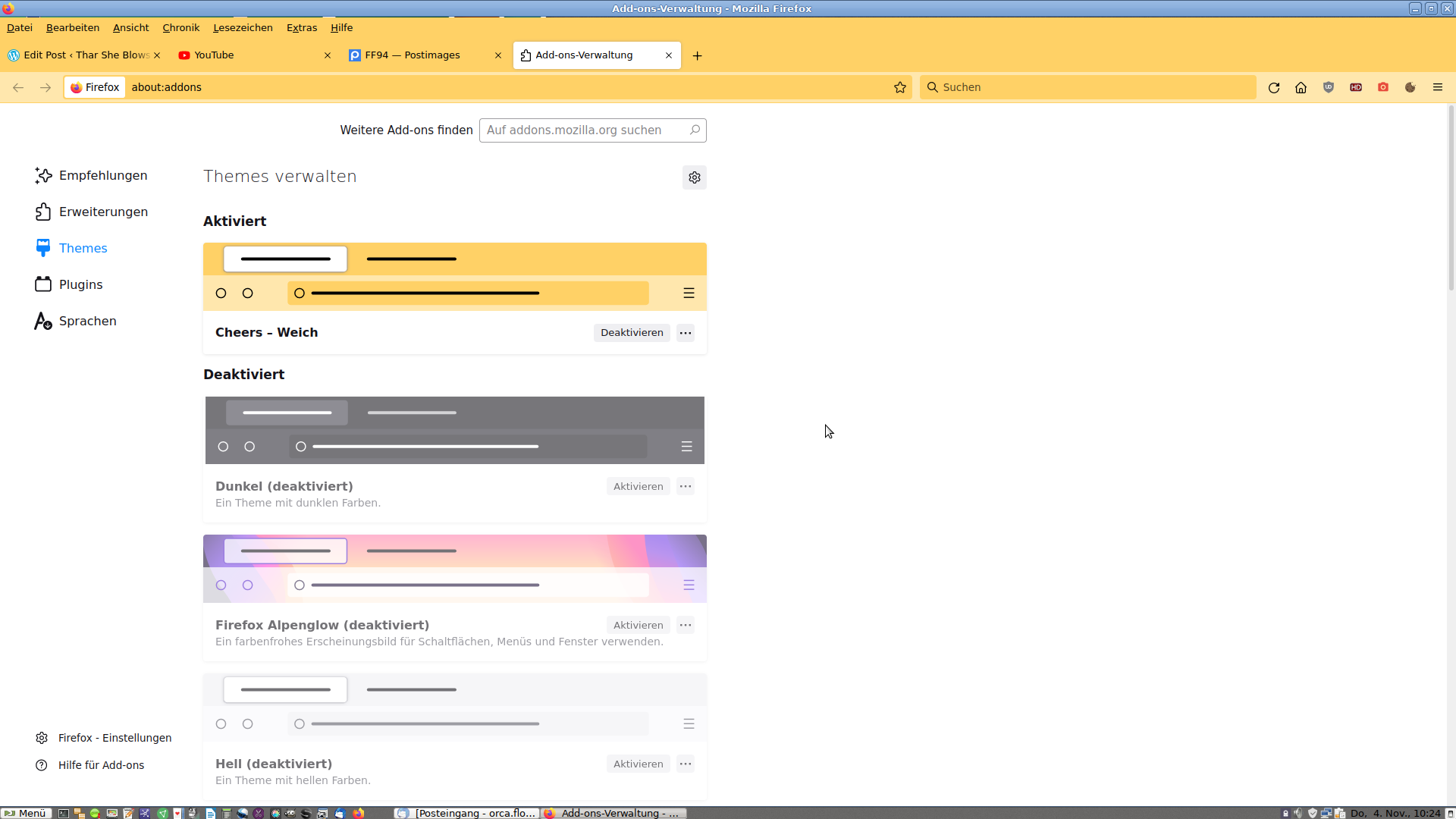Open more options for Firefox Alpenglow
This screenshot has width=1456, height=819.
[686, 626]
